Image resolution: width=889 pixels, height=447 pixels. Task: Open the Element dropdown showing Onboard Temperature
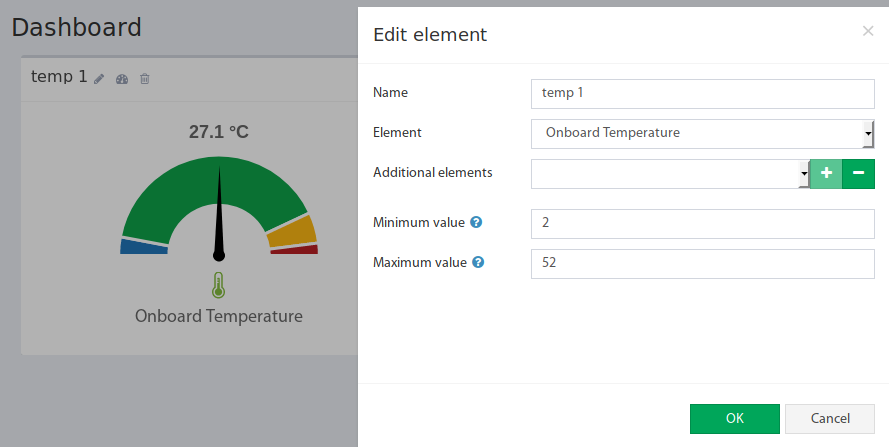click(x=702, y=134)
